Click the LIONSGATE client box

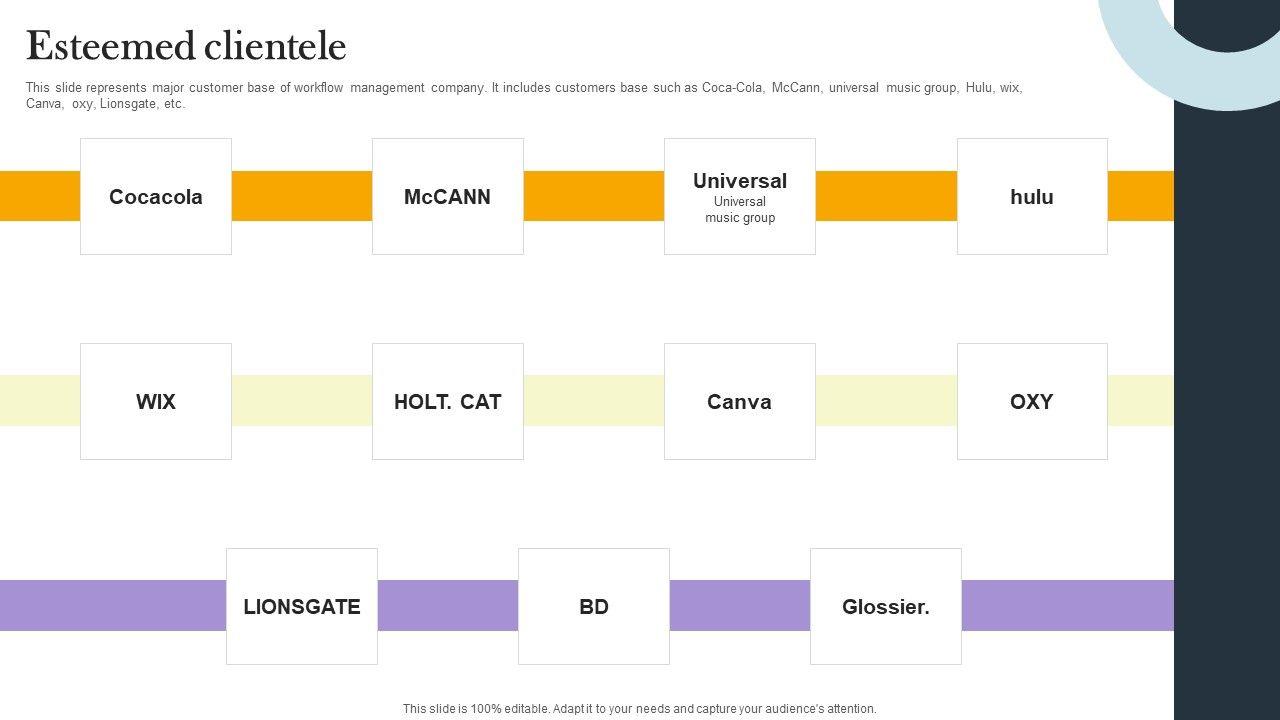(x=302, y=607)
